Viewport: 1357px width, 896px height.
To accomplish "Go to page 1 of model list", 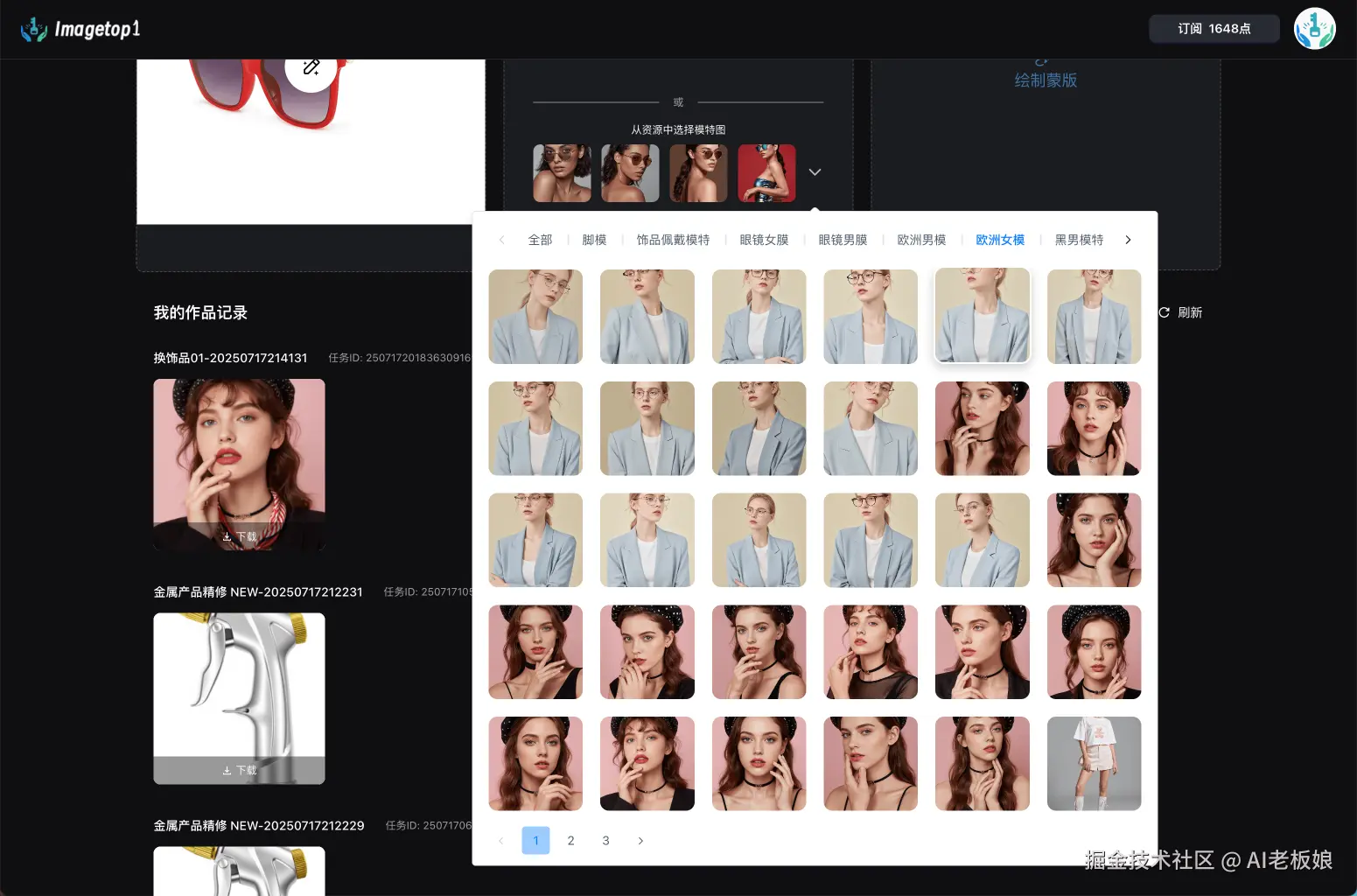I will 535,841.
